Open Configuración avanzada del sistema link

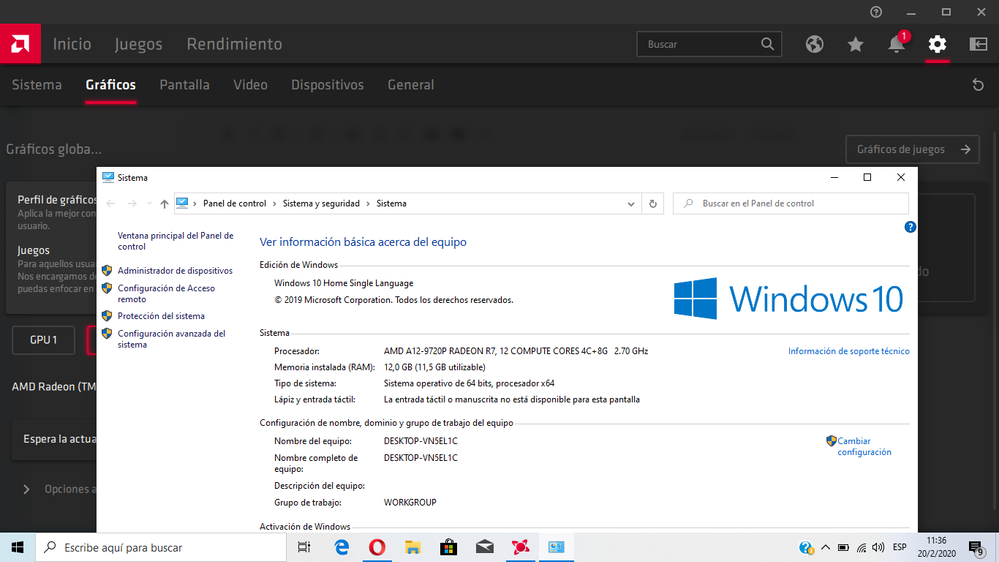click(x=171, y=339)
